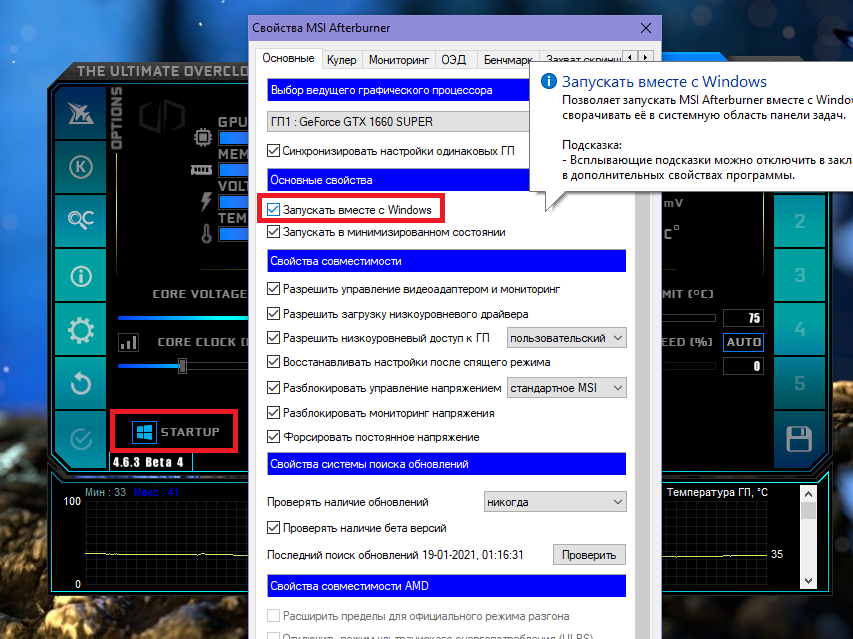Click the GPU chip icon in Afterburner
The image size is (853, 639).
(x=203, y=137)
